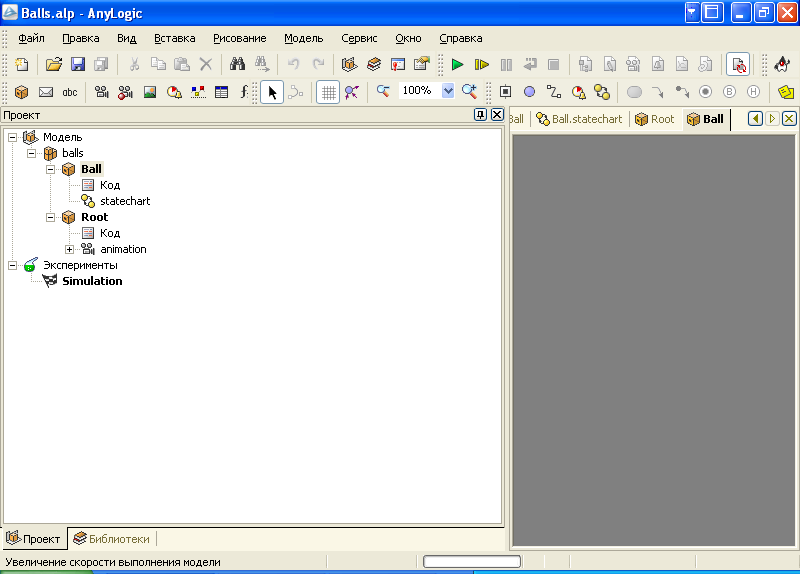Image resolution: width=800 pixels, height=574 pixels.
Task: Click the Step model execution icon
Action: pyautogui.click(x=481, y=64)
